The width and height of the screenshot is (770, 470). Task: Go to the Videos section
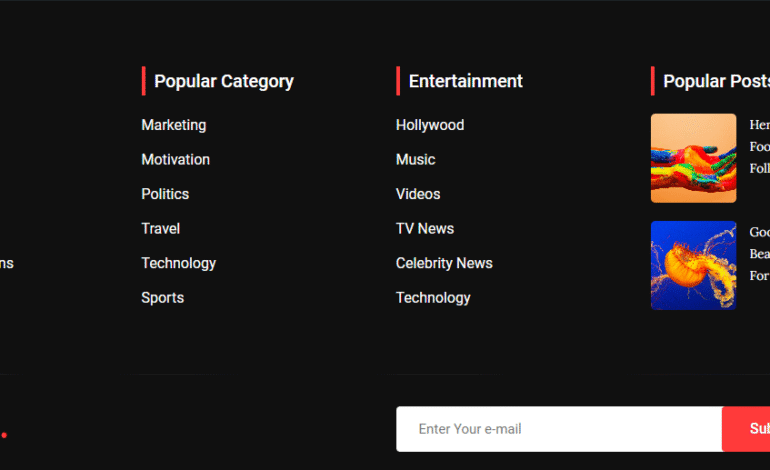[418, 194]
